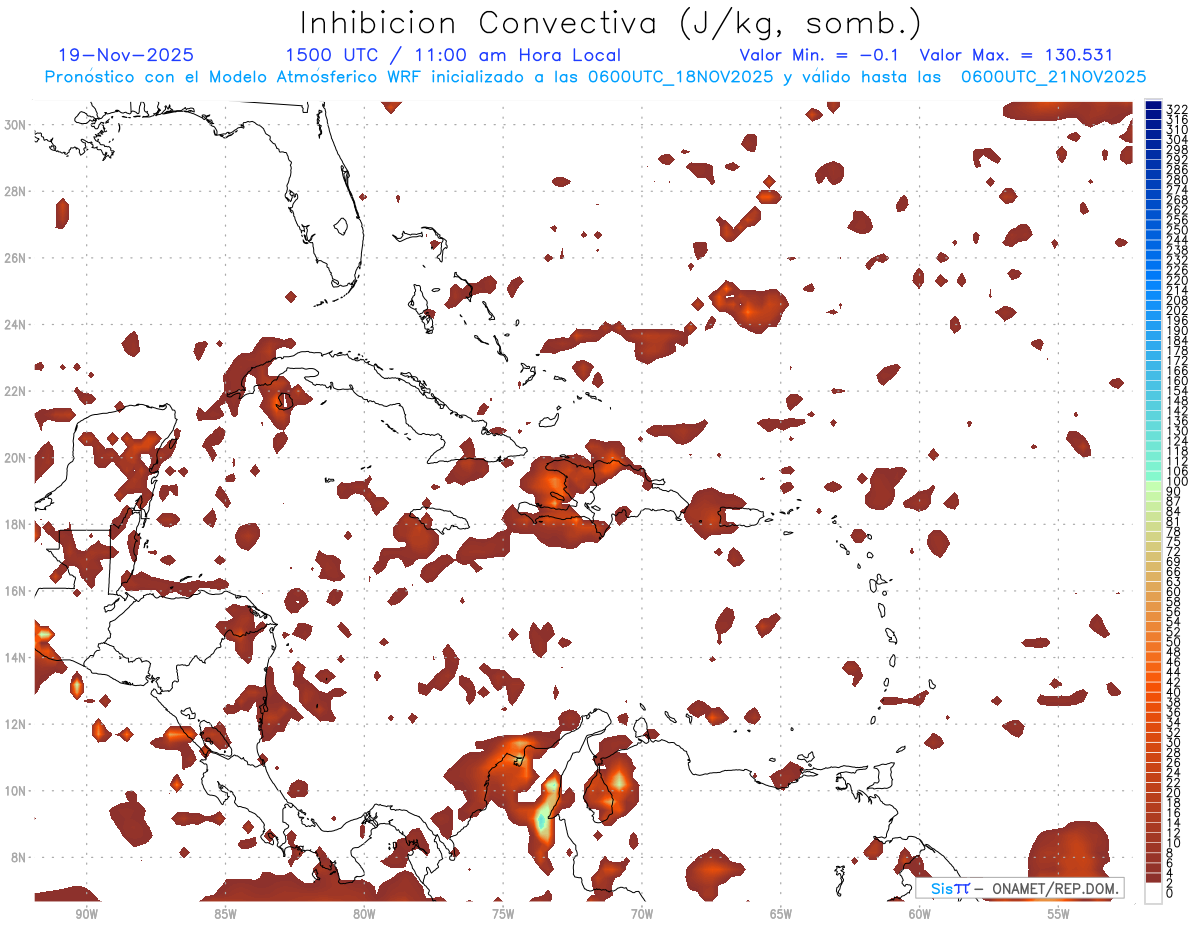Click the time "1500 UTC / 11:00 am Hora Local"
This screenshot has height=927, width=1200.
[x=453, y=56]
